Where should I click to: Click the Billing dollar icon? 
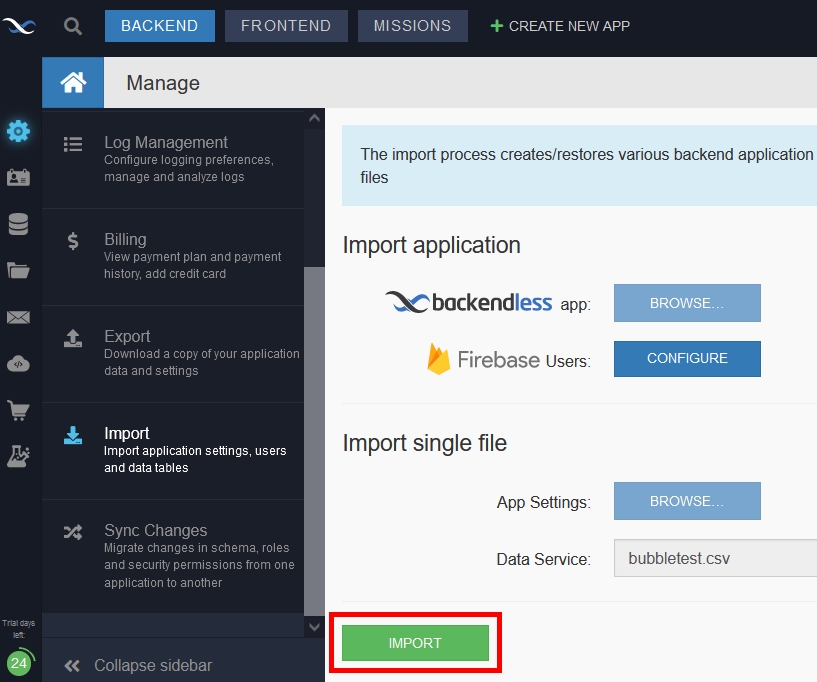(73, 241)
